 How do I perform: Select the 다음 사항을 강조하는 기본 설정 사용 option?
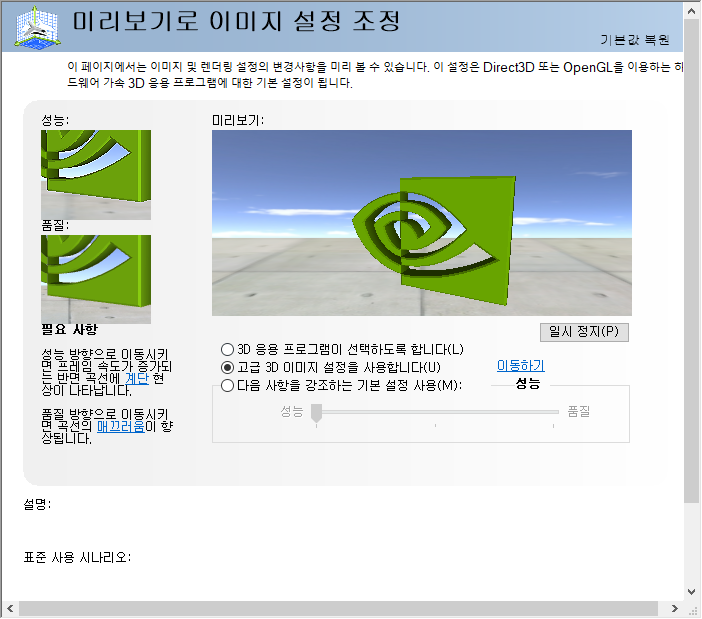click(x=341, y=385)
